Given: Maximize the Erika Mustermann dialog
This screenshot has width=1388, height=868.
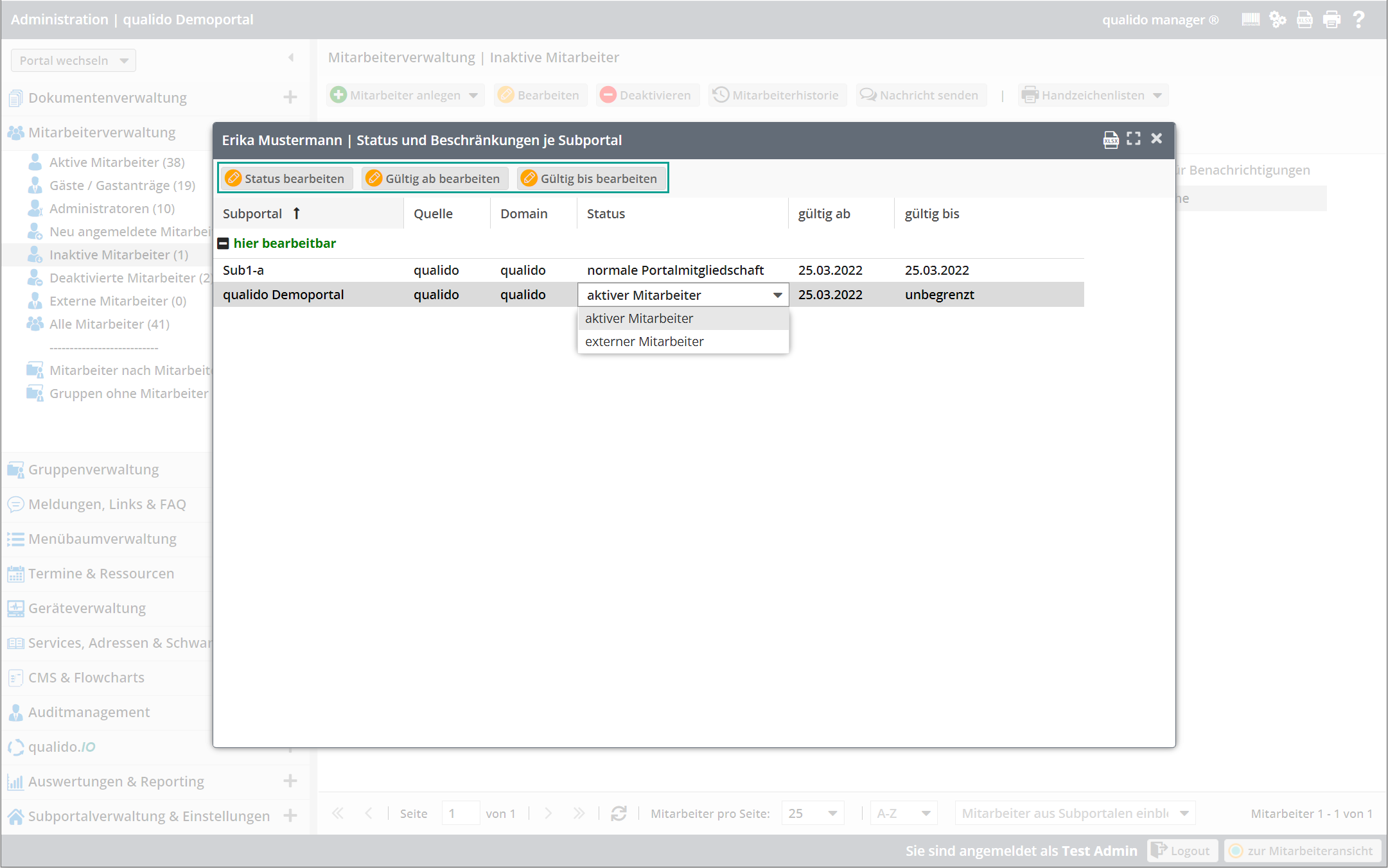Looking at the screenshot, I should coord(1134,139).
